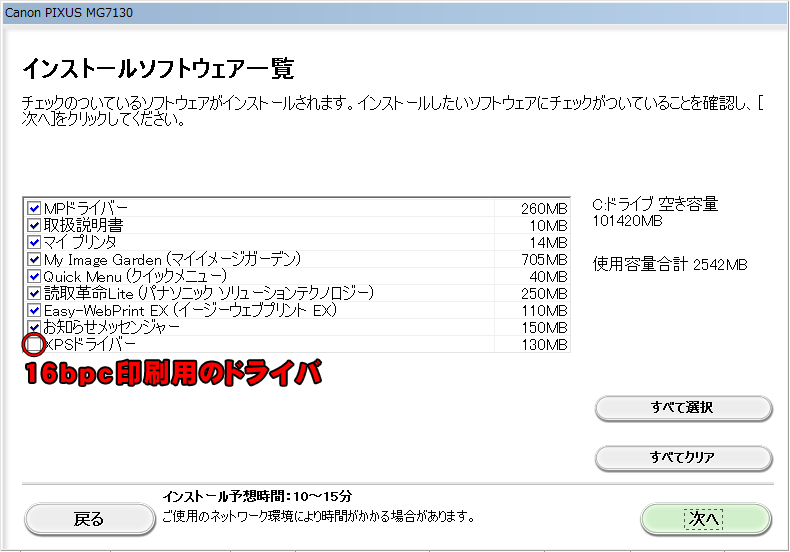Click the 14MB size value
The height and width of the screenshot is (552, 790).
pos(548,243)
